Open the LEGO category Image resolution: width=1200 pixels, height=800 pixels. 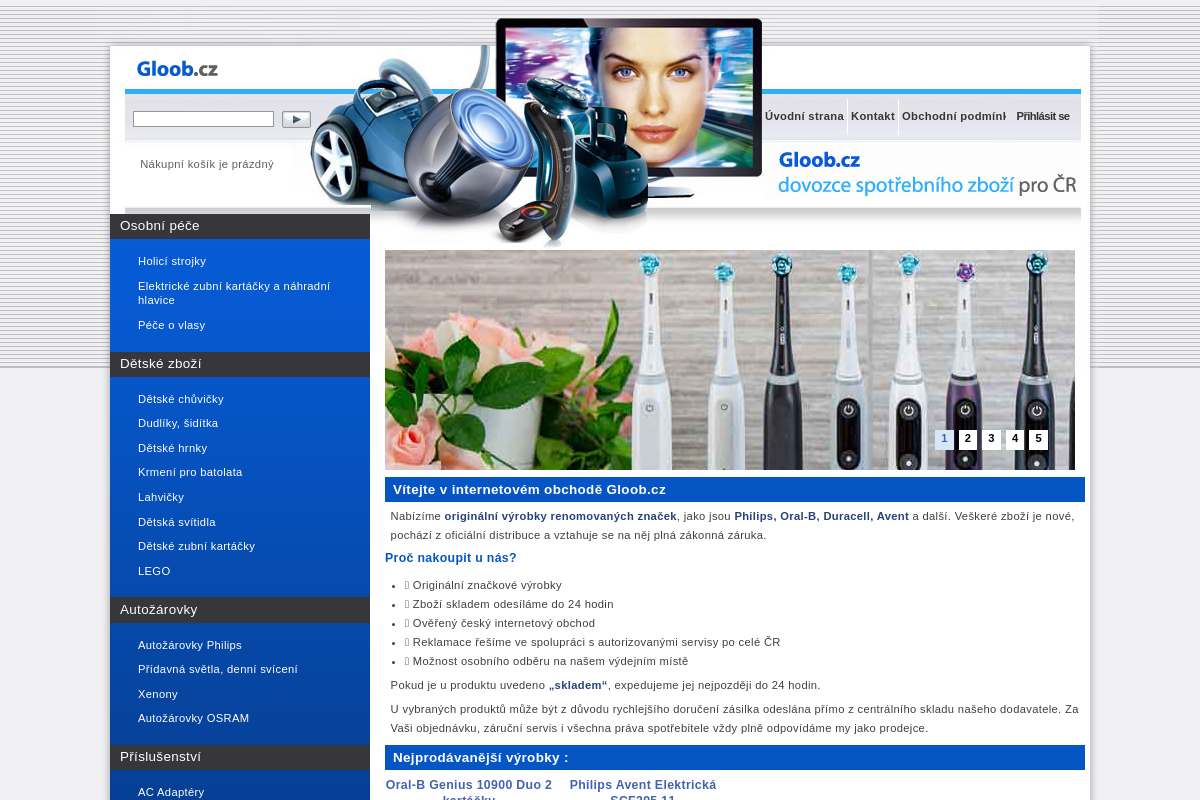154,571
